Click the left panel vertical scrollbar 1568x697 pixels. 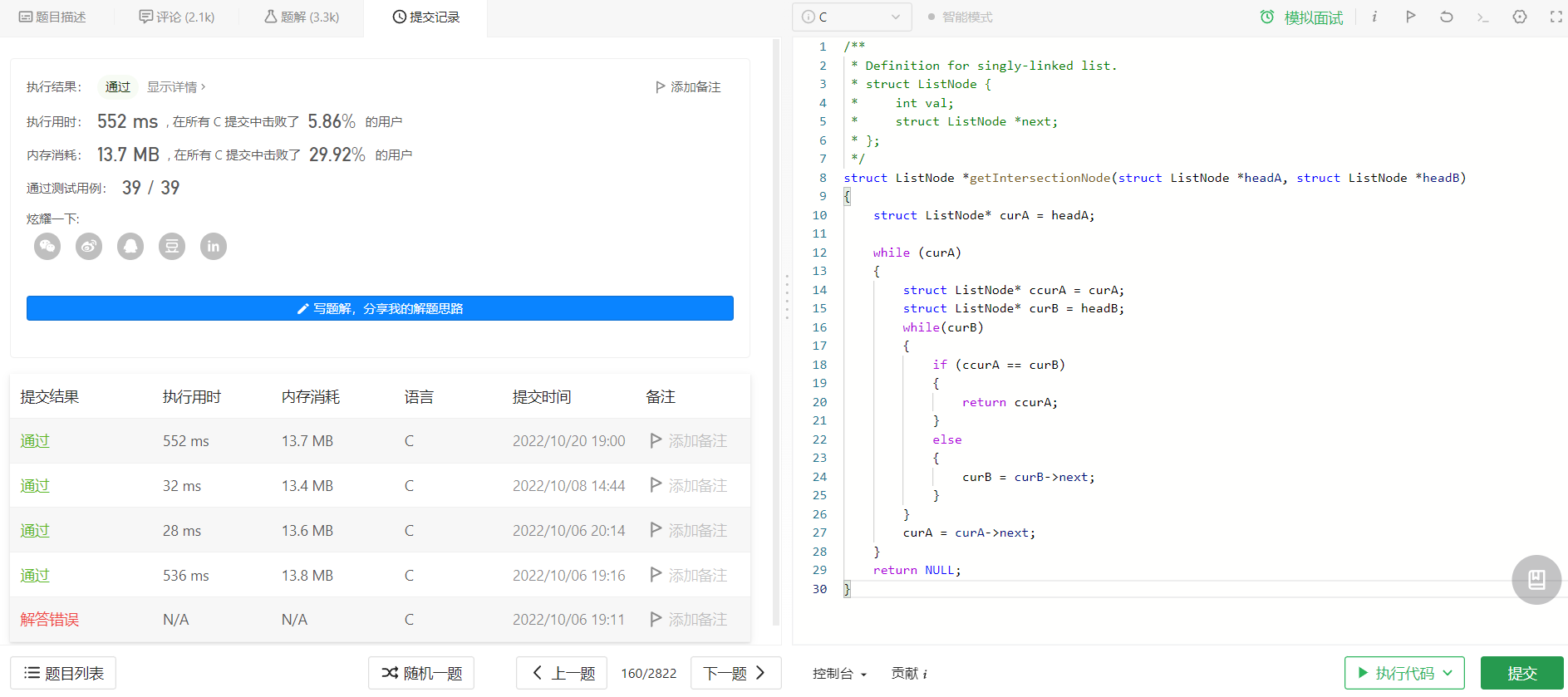[776, 332]
